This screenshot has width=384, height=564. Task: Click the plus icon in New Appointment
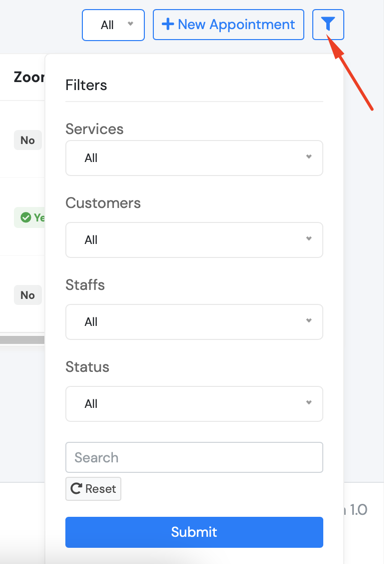168,24
